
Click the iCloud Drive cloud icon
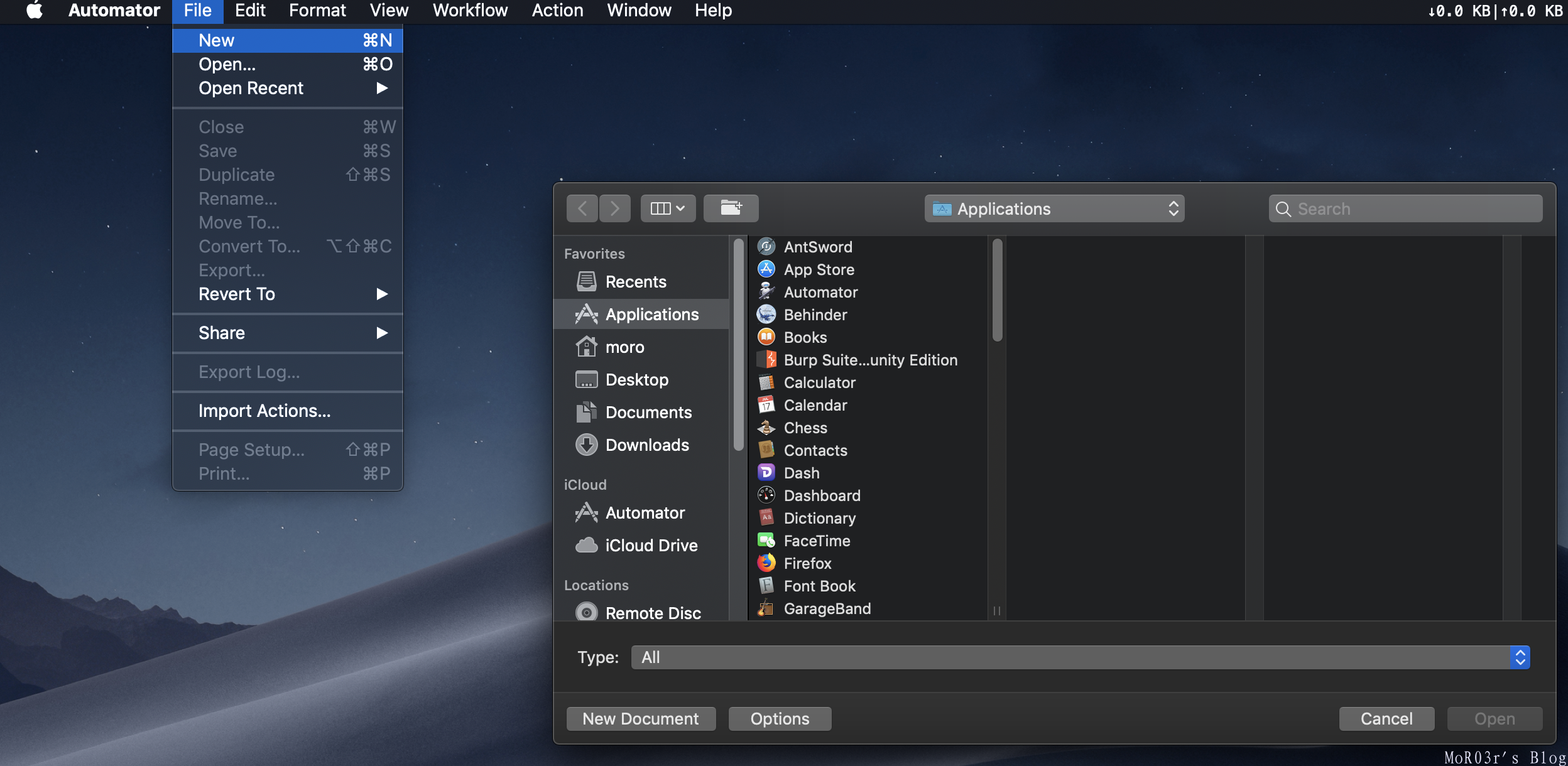tap(586, 546)
